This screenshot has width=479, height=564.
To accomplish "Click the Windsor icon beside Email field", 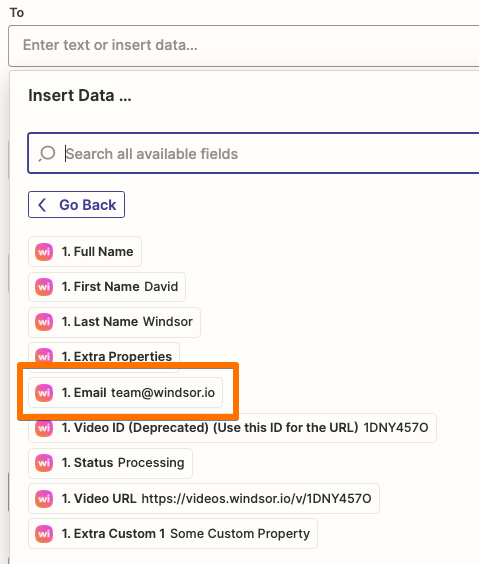I will tap(44, 392).
